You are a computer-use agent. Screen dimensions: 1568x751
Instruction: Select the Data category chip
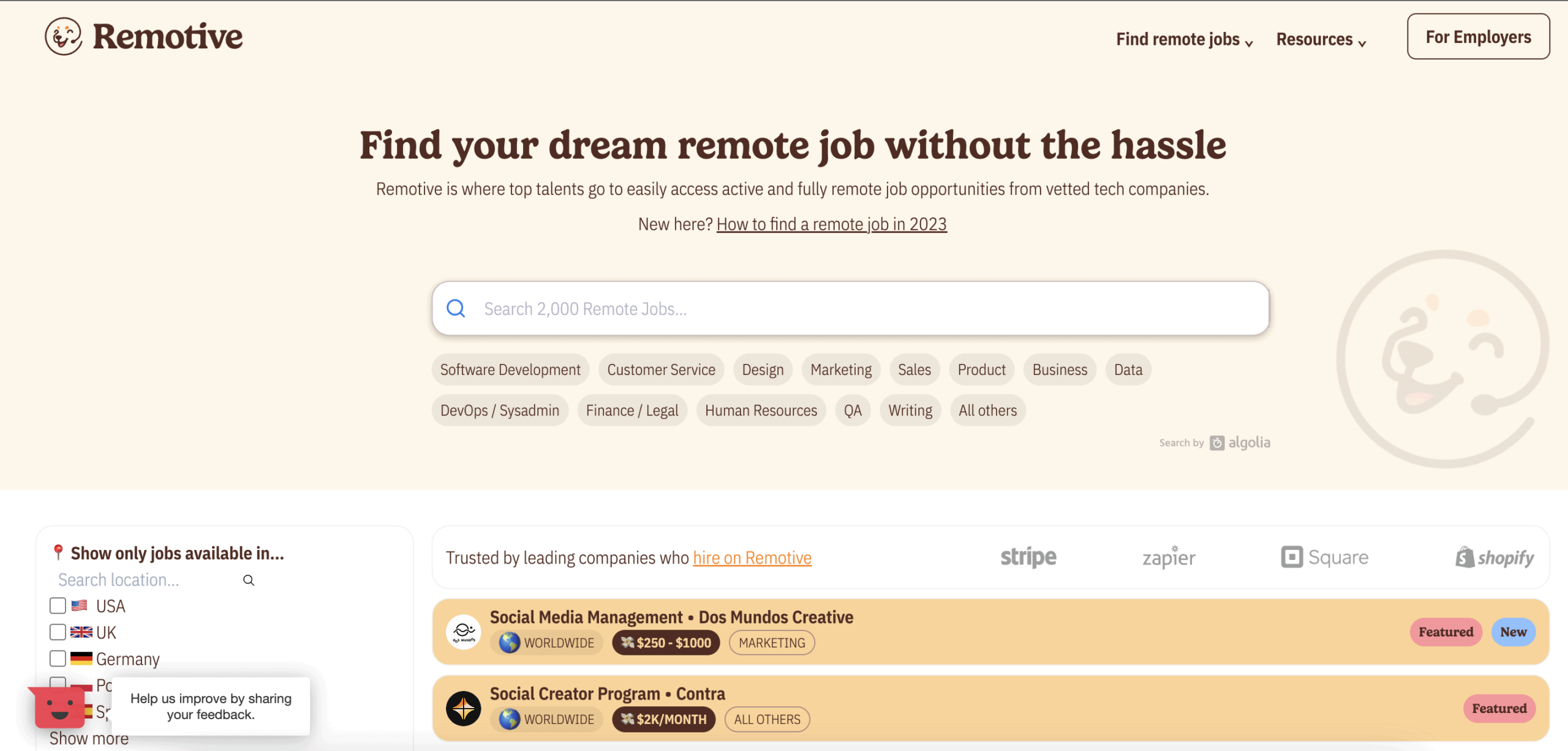coord(1128,369)
